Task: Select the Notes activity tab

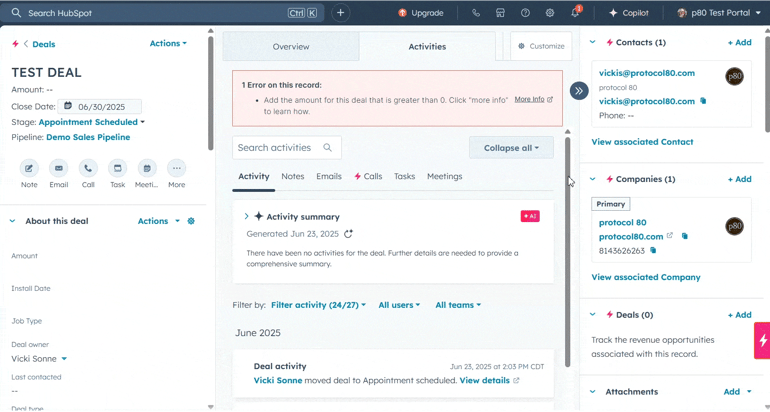Action: coord(293,176)
